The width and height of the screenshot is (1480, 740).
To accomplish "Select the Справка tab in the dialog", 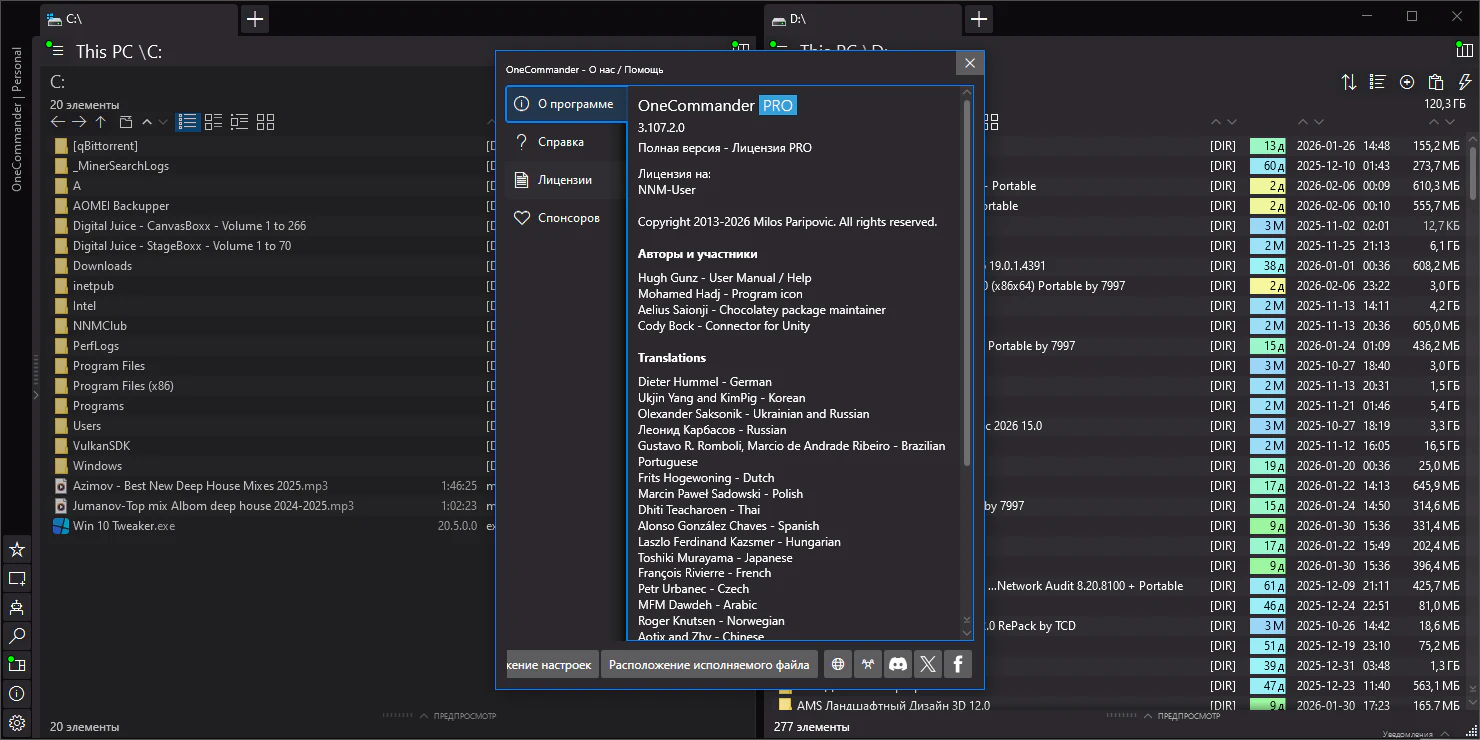I will click(x=560, y=142).
